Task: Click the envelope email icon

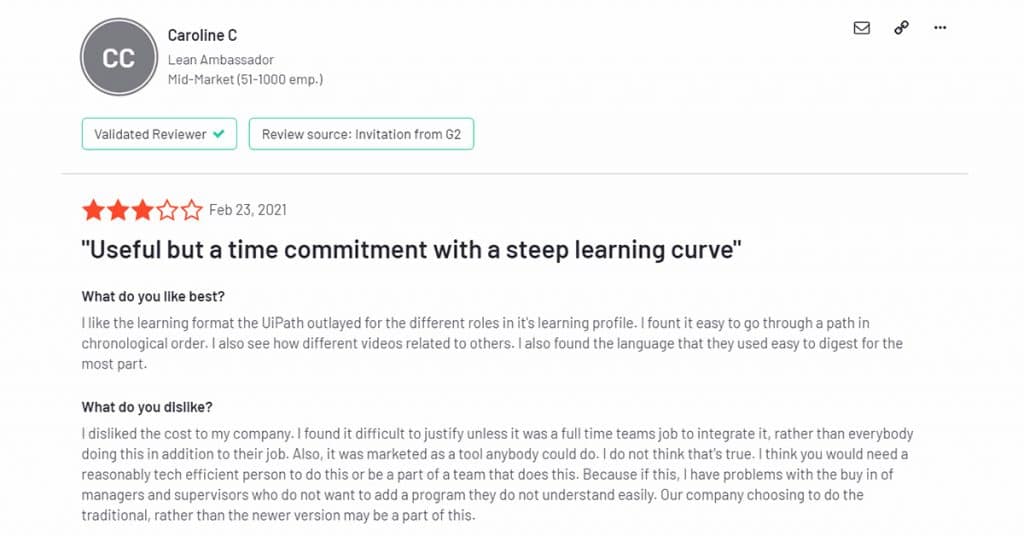Action: pyautogui.click(x=861, y=28)
